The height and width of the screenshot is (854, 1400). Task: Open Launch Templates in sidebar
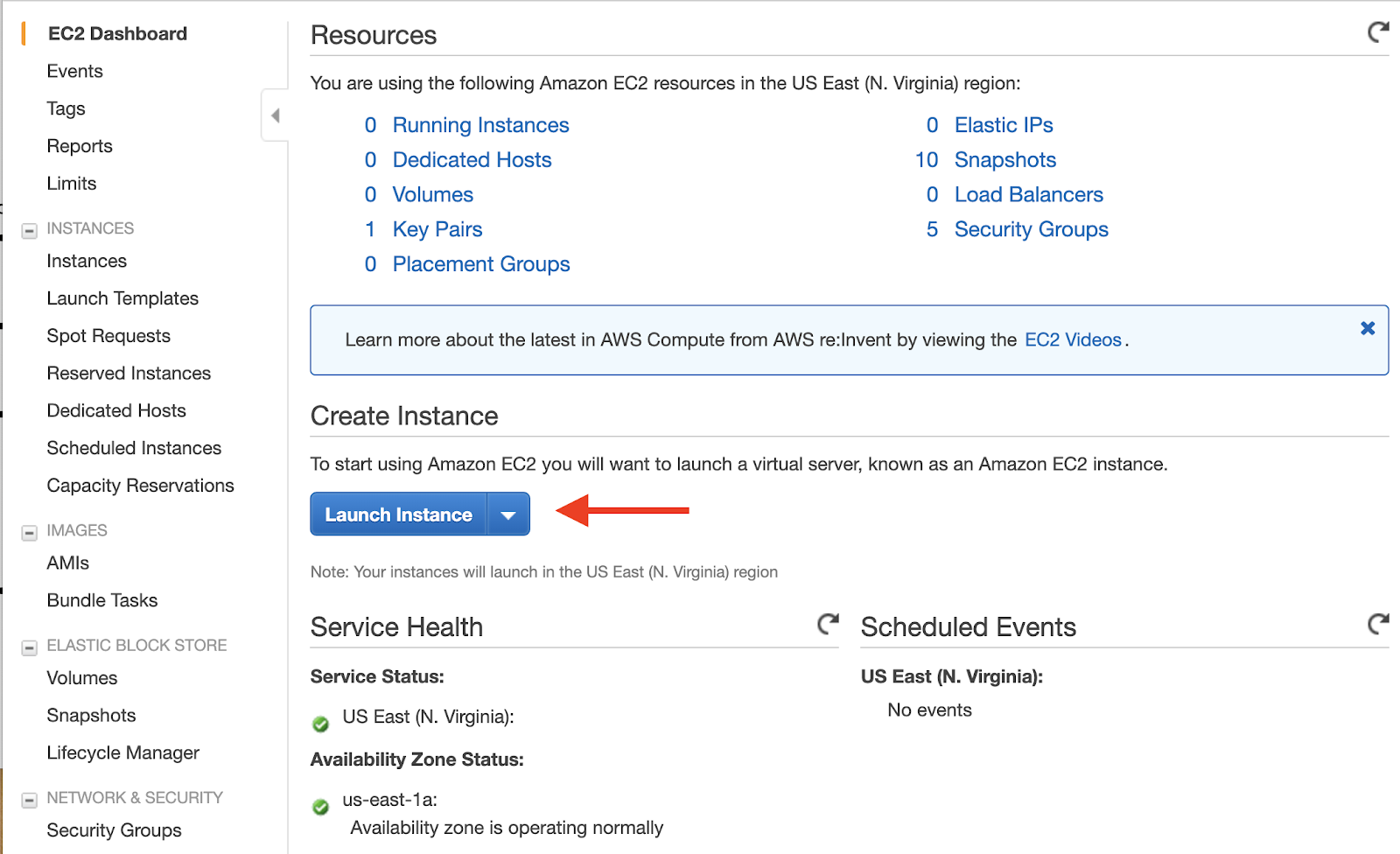122,298
